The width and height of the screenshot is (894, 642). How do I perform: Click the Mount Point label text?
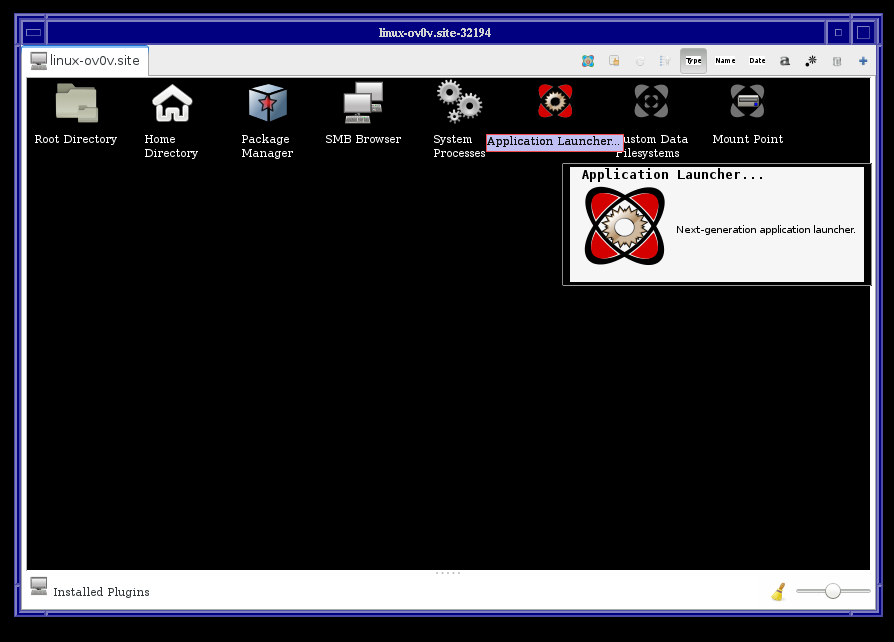coord(747,139)
